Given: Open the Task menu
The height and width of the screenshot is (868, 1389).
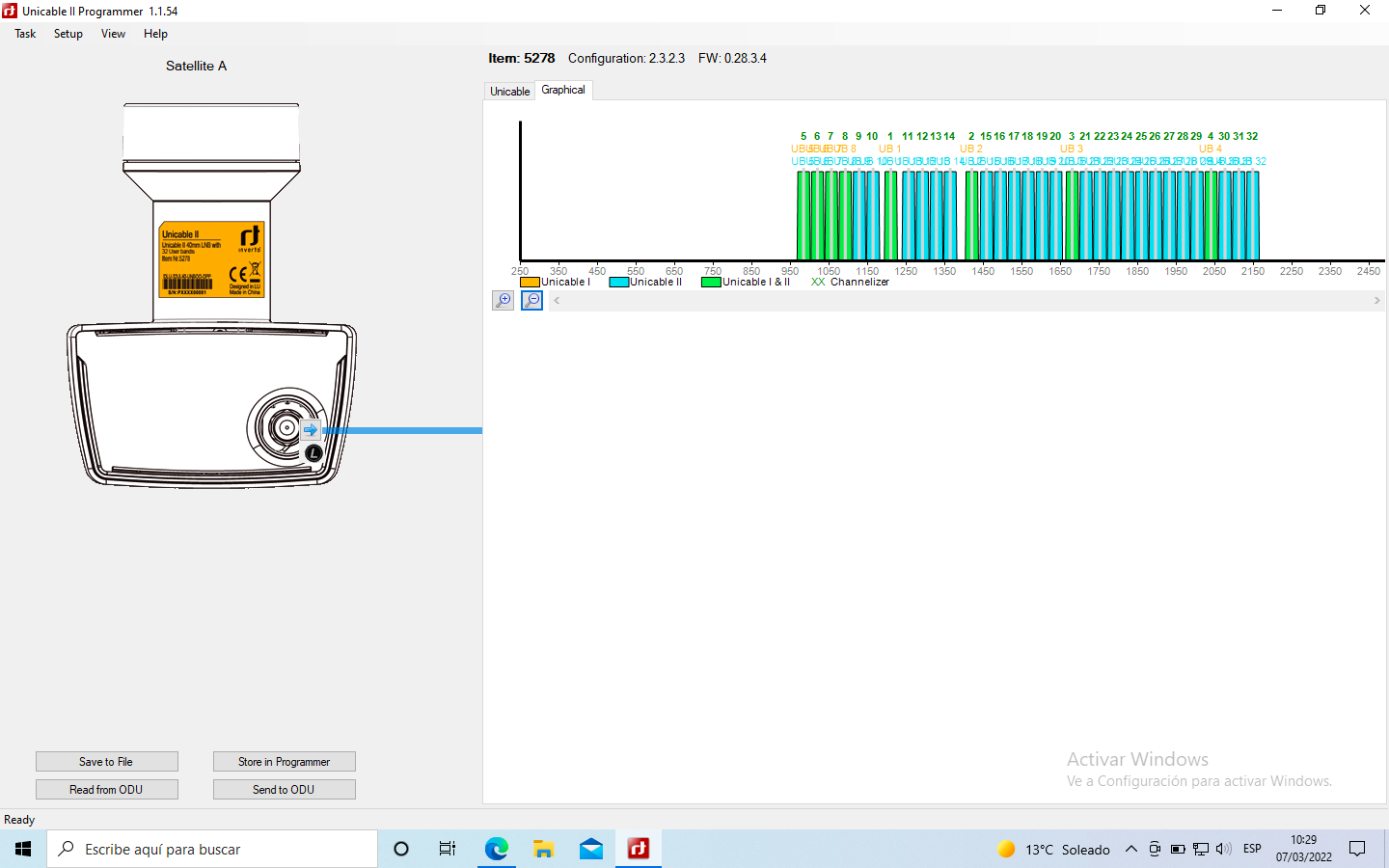Looking at the screenshot, I should 25,34.
